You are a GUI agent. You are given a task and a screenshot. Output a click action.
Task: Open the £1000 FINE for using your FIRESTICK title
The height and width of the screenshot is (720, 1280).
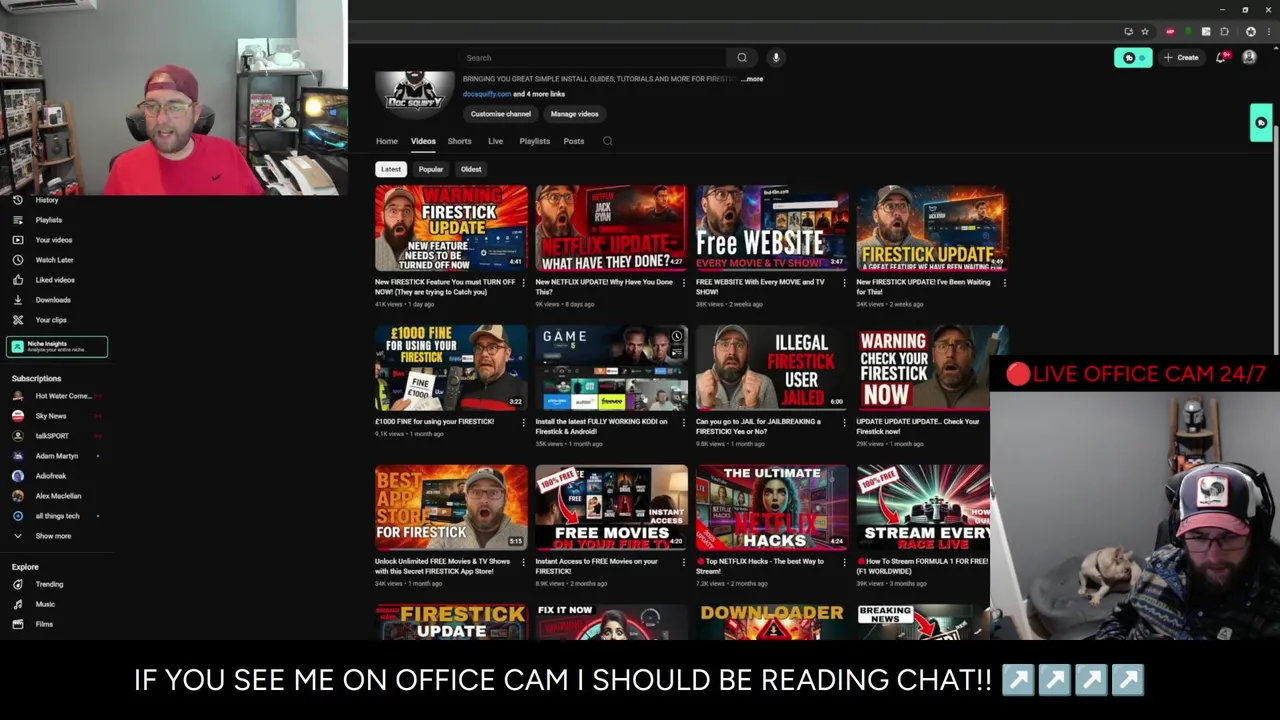click(x=434, y=422)
